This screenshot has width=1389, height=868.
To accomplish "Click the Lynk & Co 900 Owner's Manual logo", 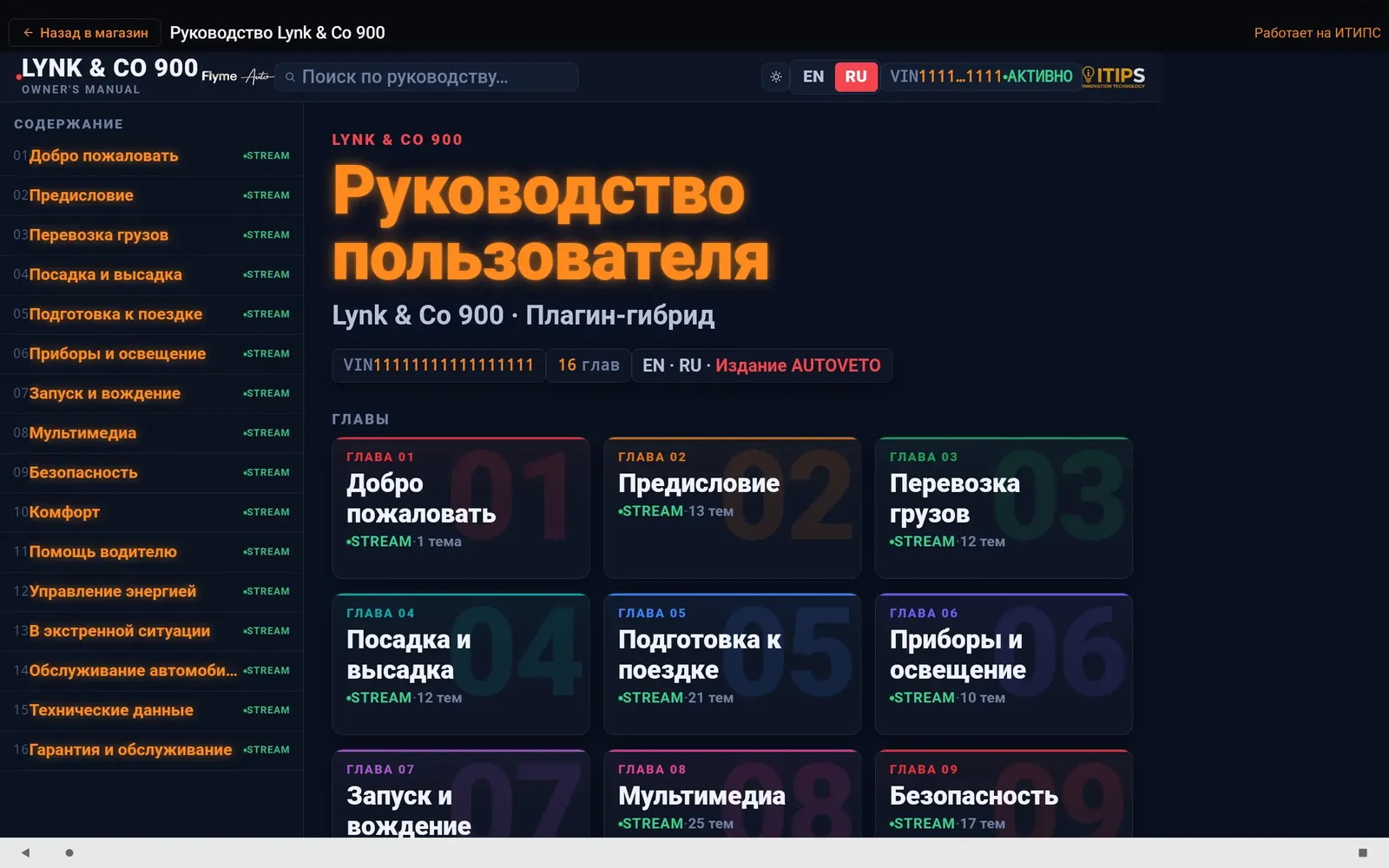I will coord(107,76).
